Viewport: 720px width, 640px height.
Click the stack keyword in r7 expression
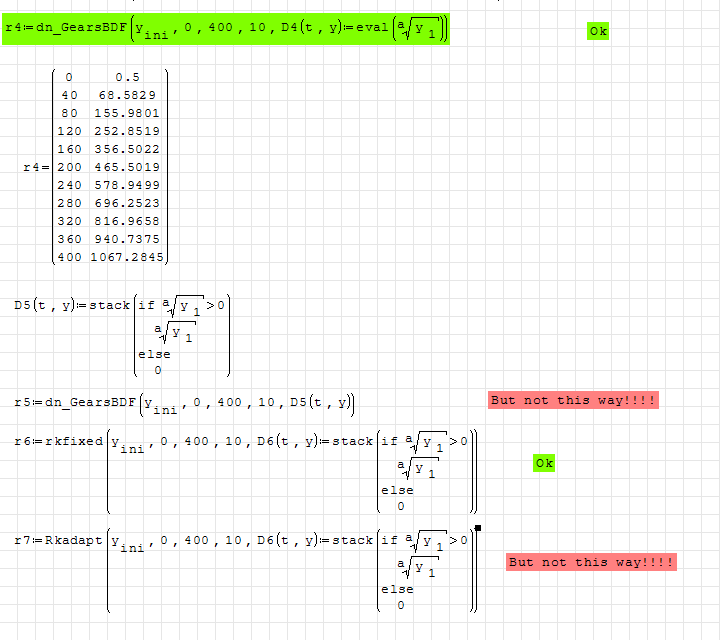tap(352, 540)
